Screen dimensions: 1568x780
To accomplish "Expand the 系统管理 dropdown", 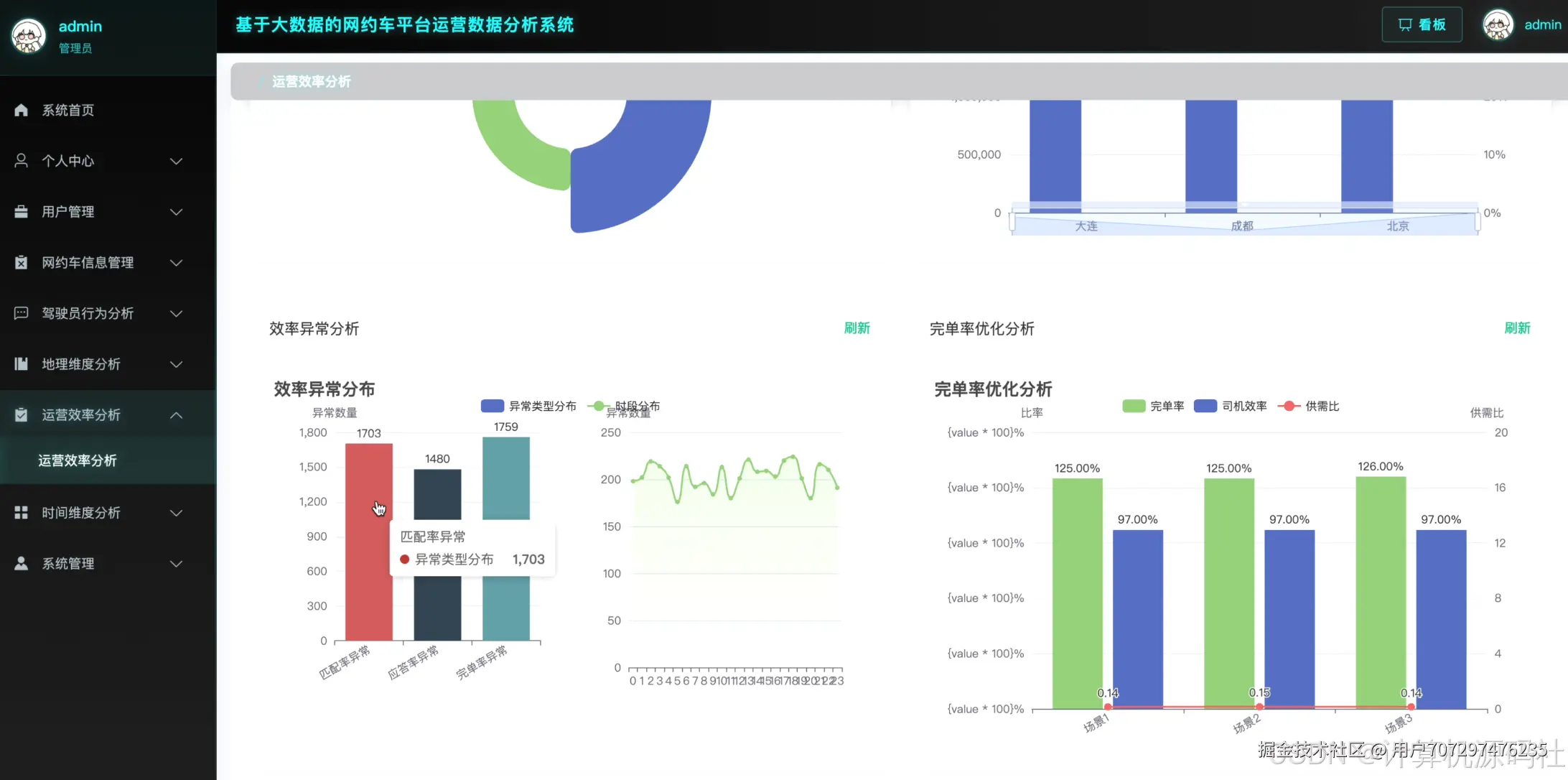I will [176, 563].
